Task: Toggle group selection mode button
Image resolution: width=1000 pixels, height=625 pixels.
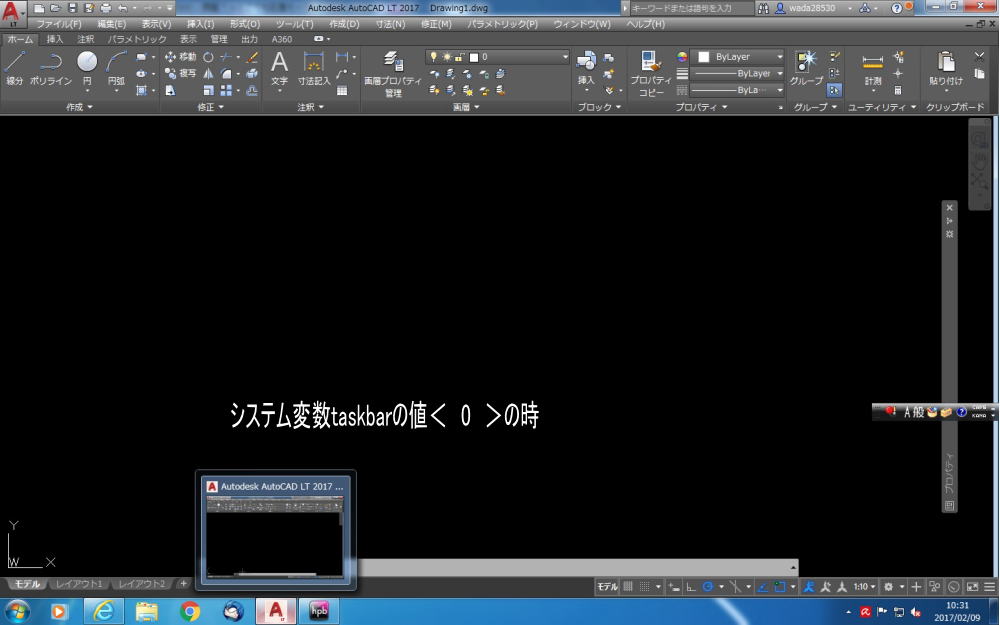Action: [x=834, y=90]
